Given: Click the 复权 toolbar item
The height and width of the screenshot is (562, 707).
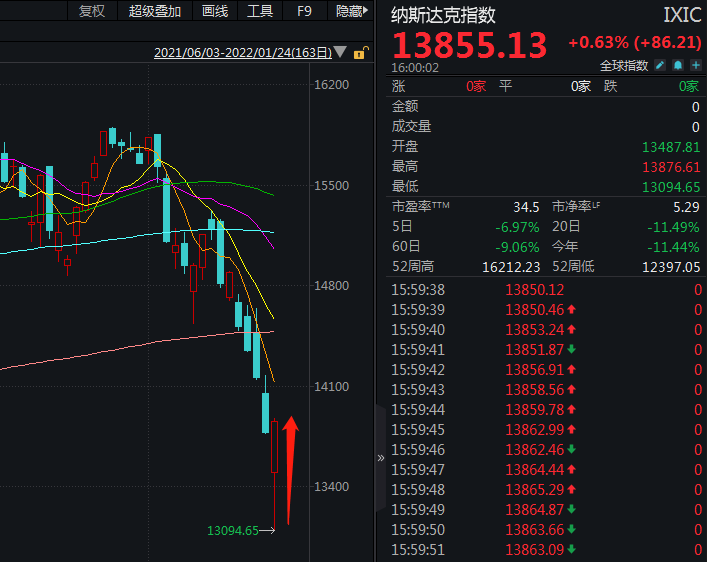Looking at the screenshot, I should coord(92,11).
